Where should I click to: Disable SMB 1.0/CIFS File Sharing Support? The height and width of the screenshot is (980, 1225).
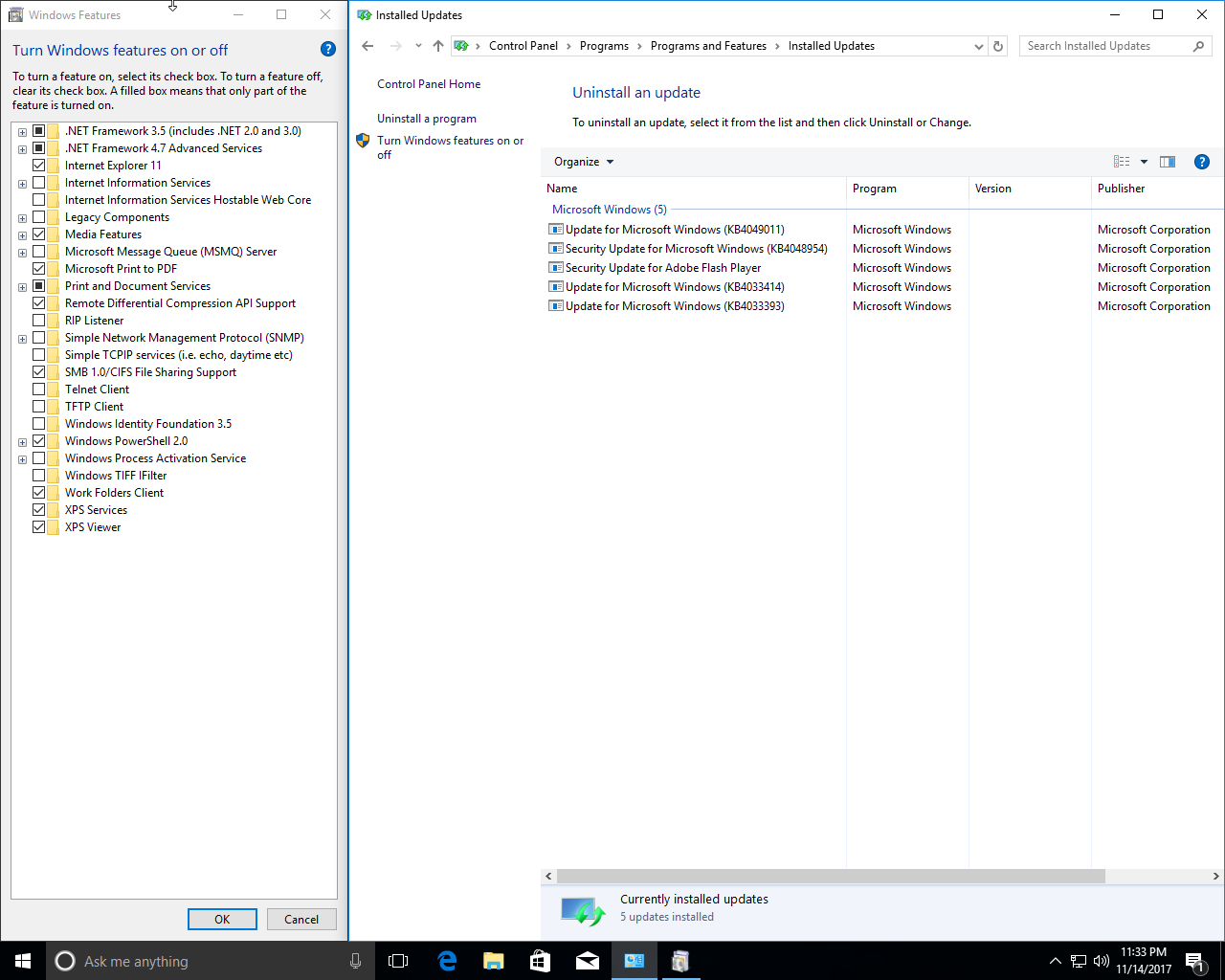tap(39, 372)
